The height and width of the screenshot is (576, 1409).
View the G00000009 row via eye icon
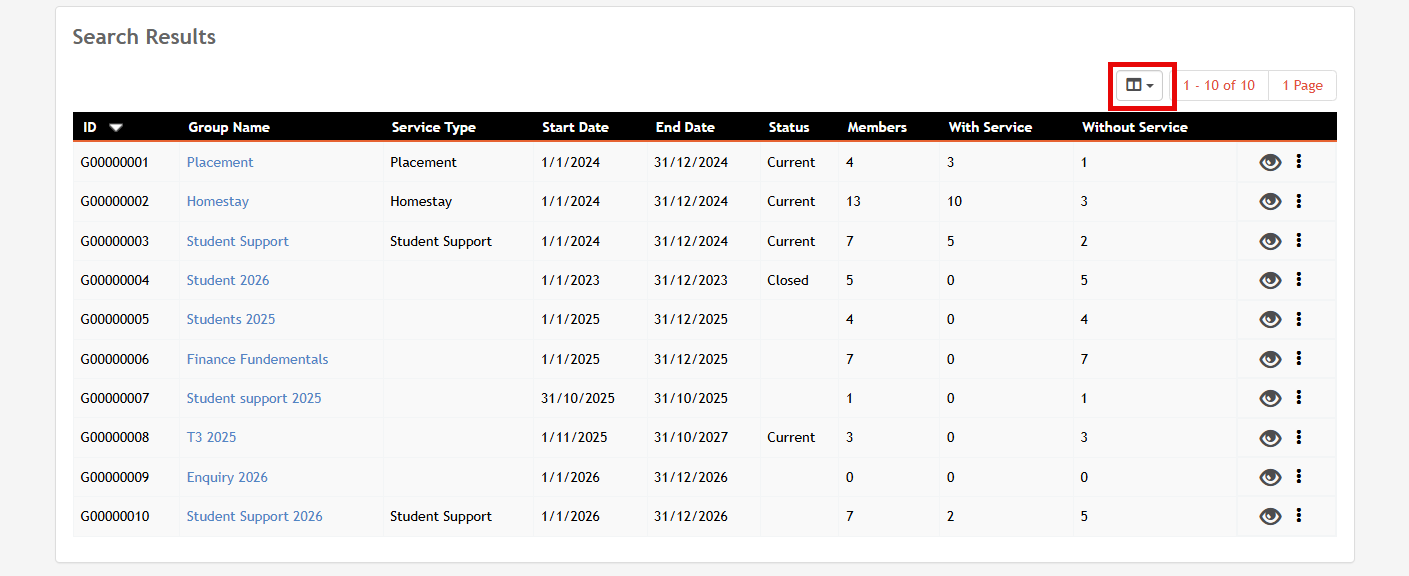[x=1270, y=477]
